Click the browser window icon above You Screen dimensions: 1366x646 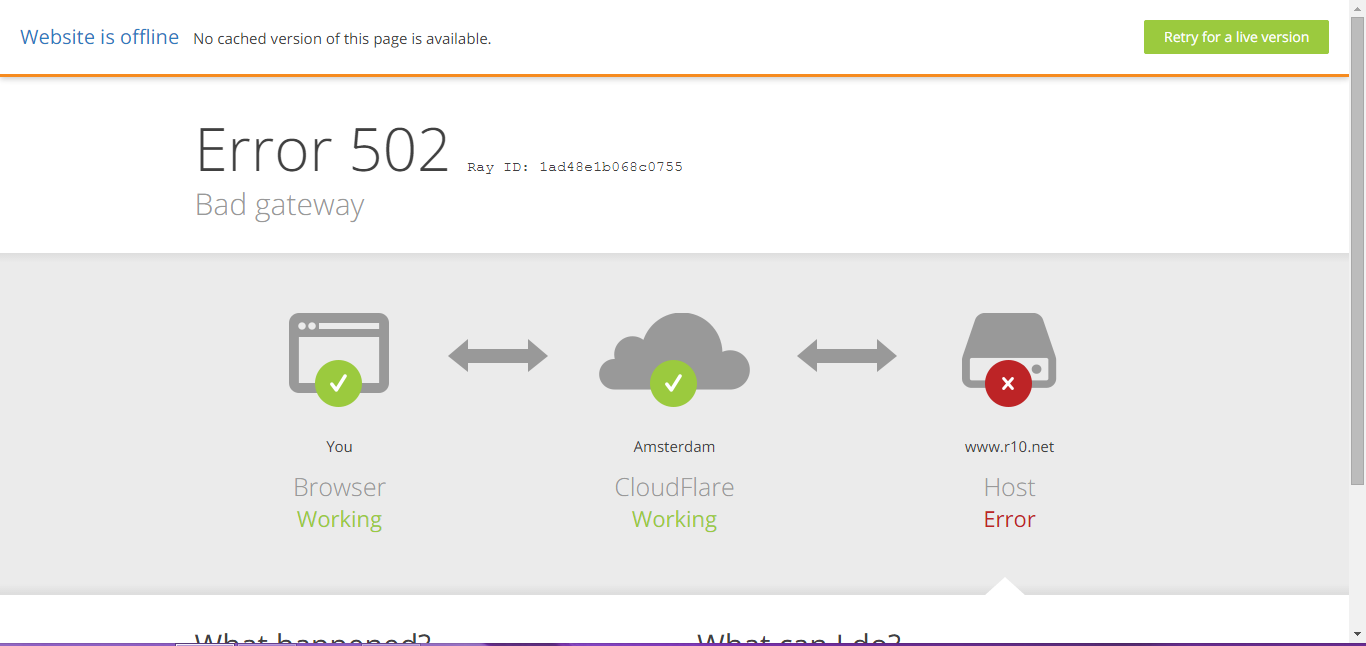(339, 359)
